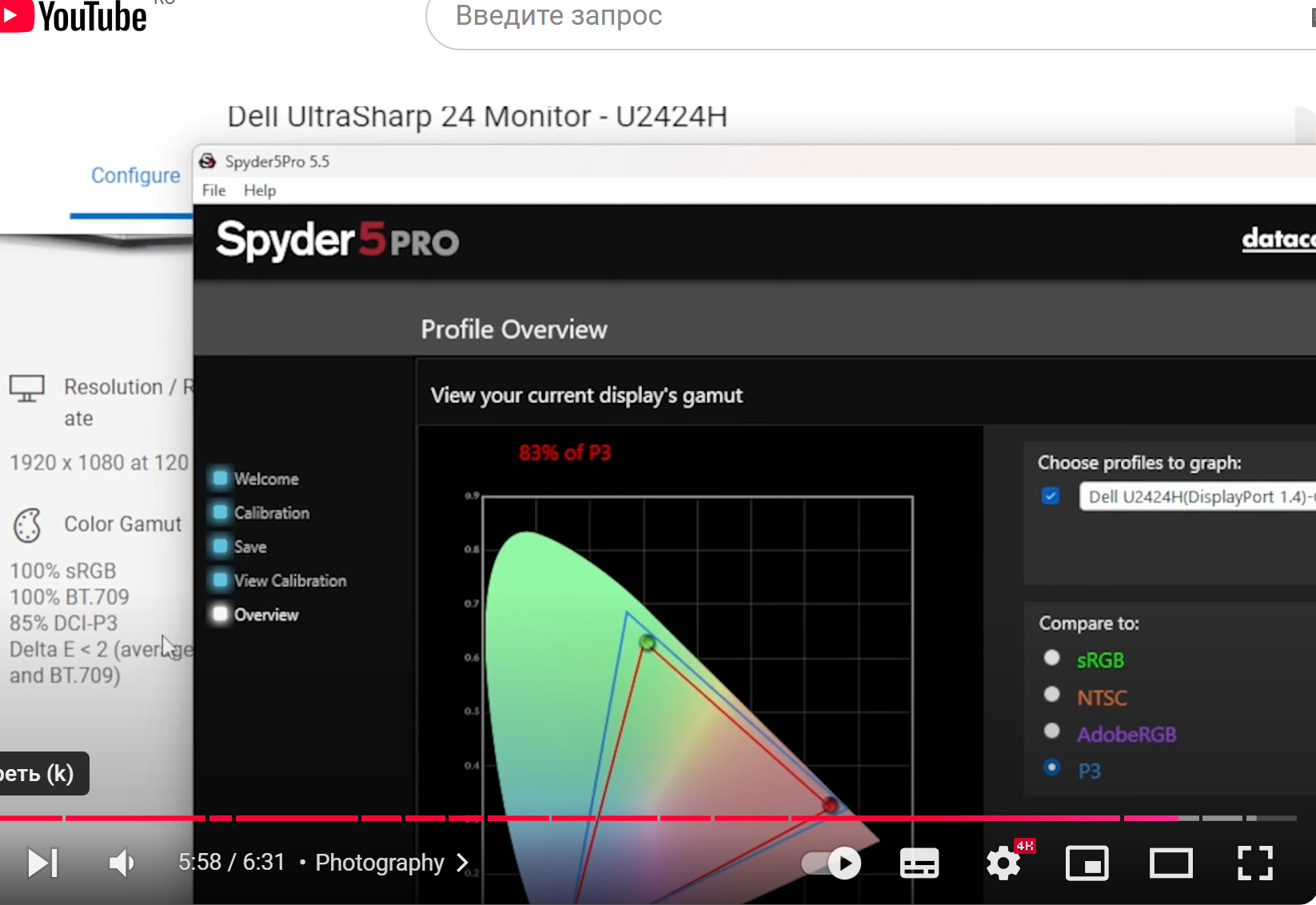Viewport: 1316px width, 905px height.
Task: Click the Configure tab on Dell page
Action: [x=135, y=176]
